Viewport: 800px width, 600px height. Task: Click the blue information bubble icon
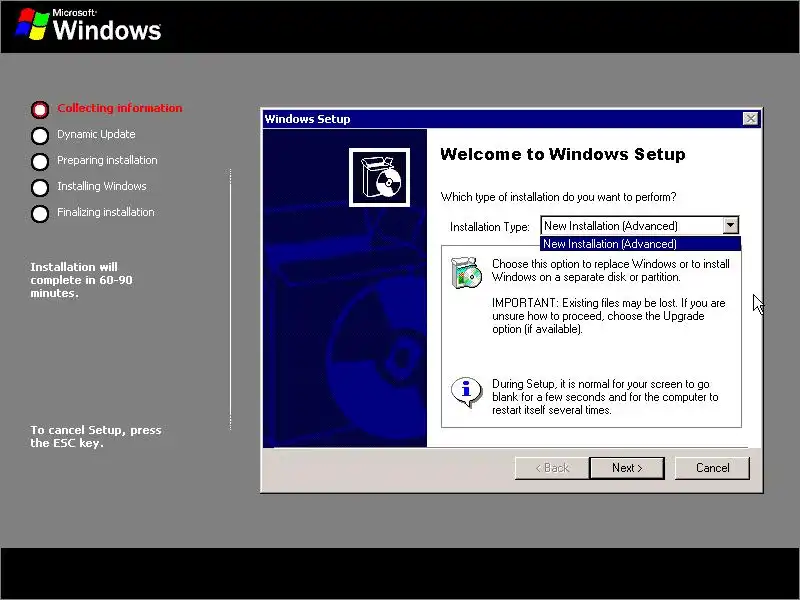coord(466,392)
